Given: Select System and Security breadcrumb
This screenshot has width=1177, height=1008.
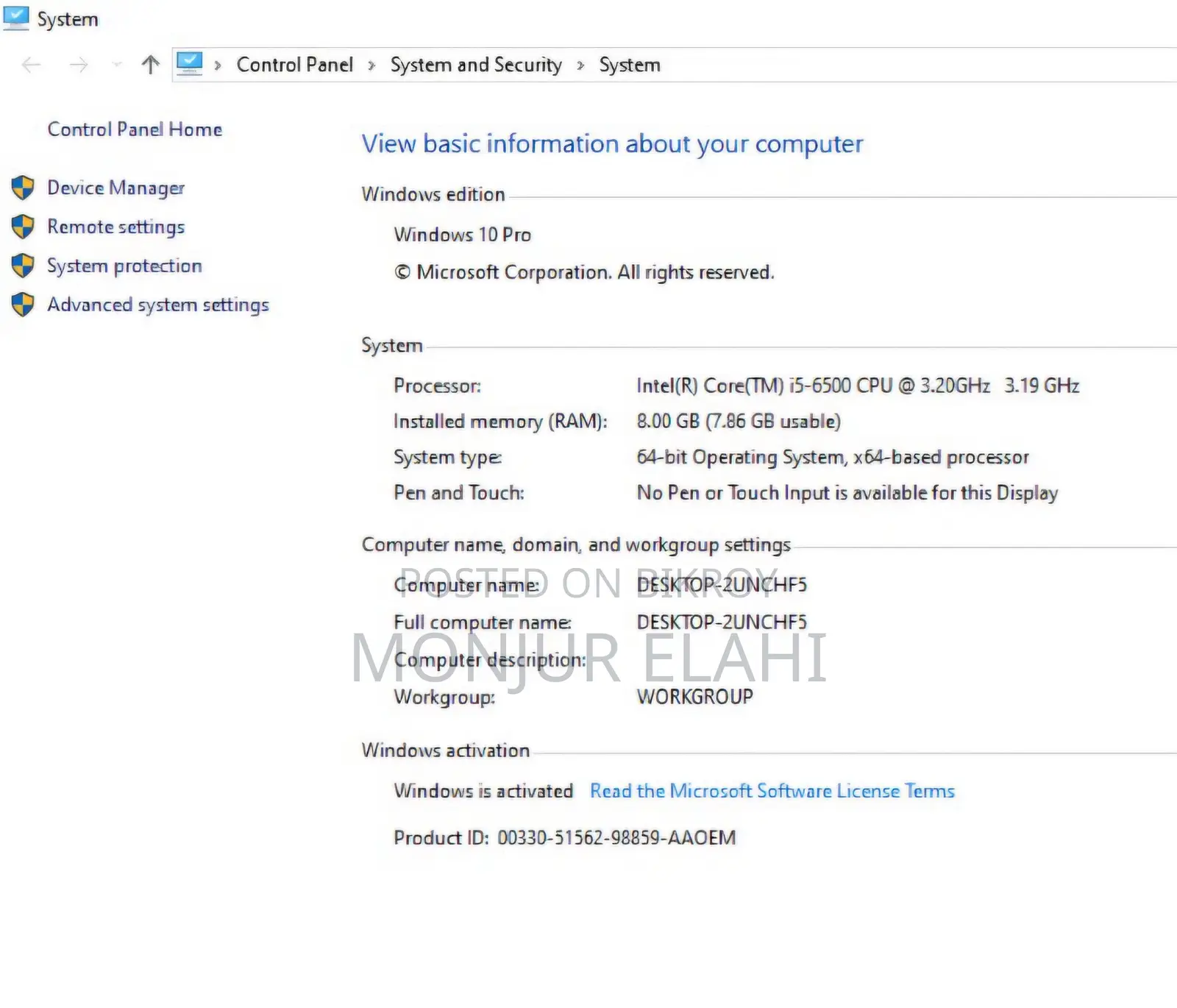Looking at the screenshot, I should point(476,65).
